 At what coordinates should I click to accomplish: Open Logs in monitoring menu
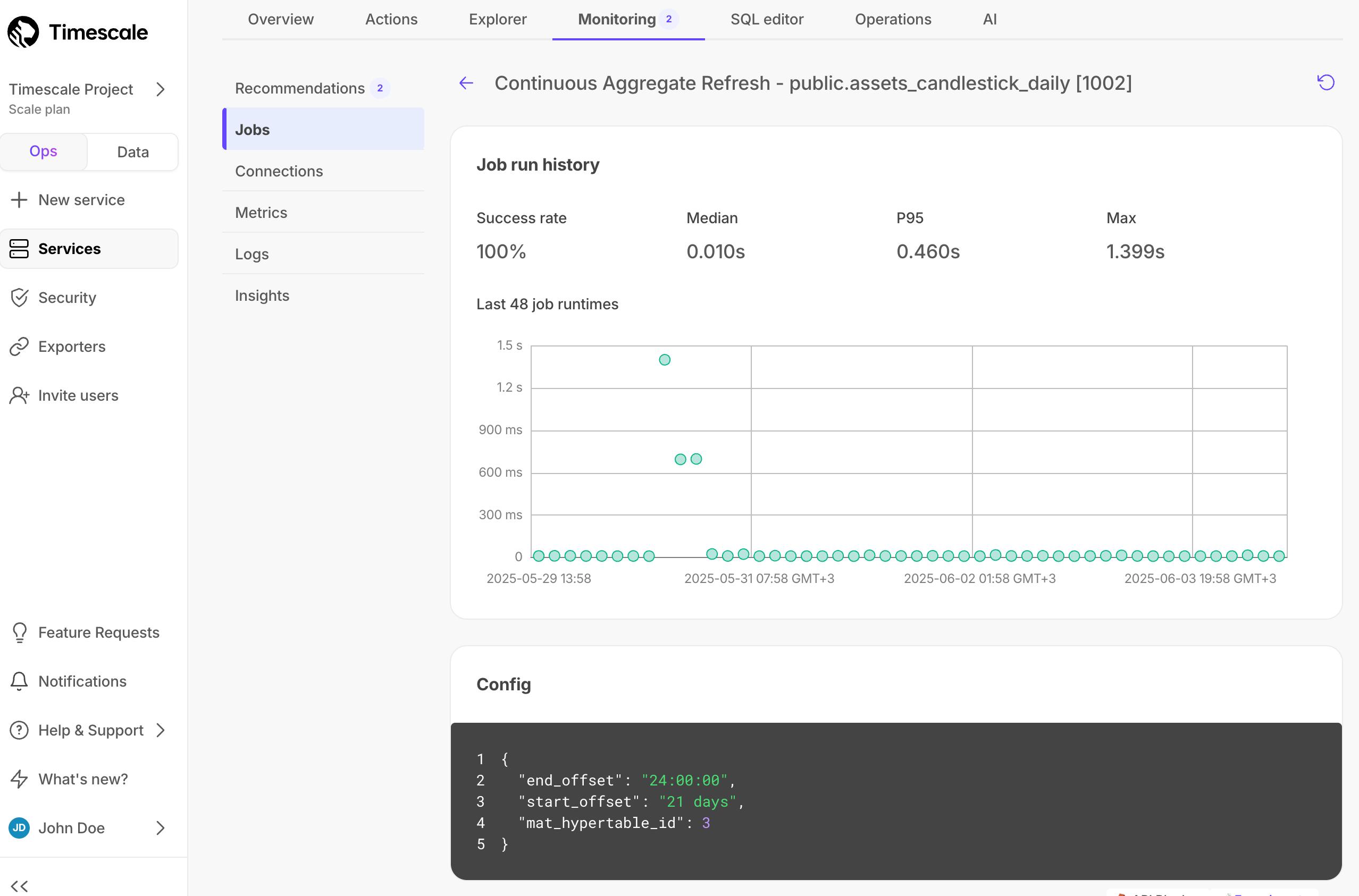[x=323, y=253]
